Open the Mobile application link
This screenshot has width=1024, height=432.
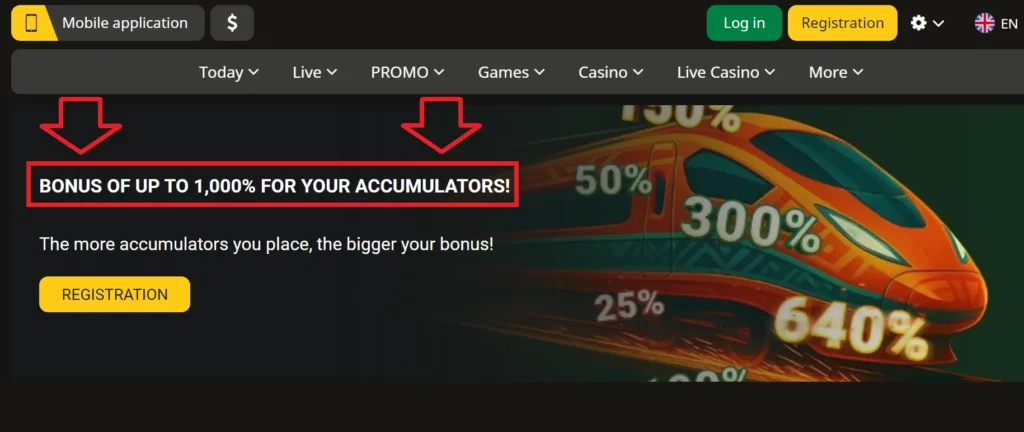[x=125, y=23]
